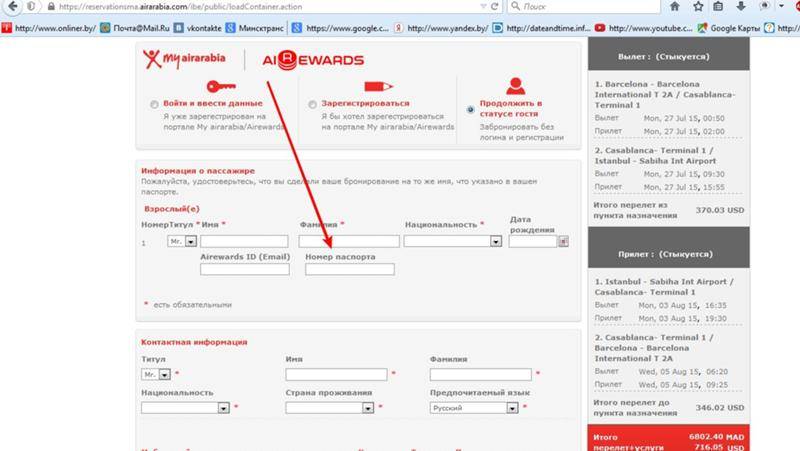Open the bookmarks list icon
The image size is (800, 451).
coord(718,6)
